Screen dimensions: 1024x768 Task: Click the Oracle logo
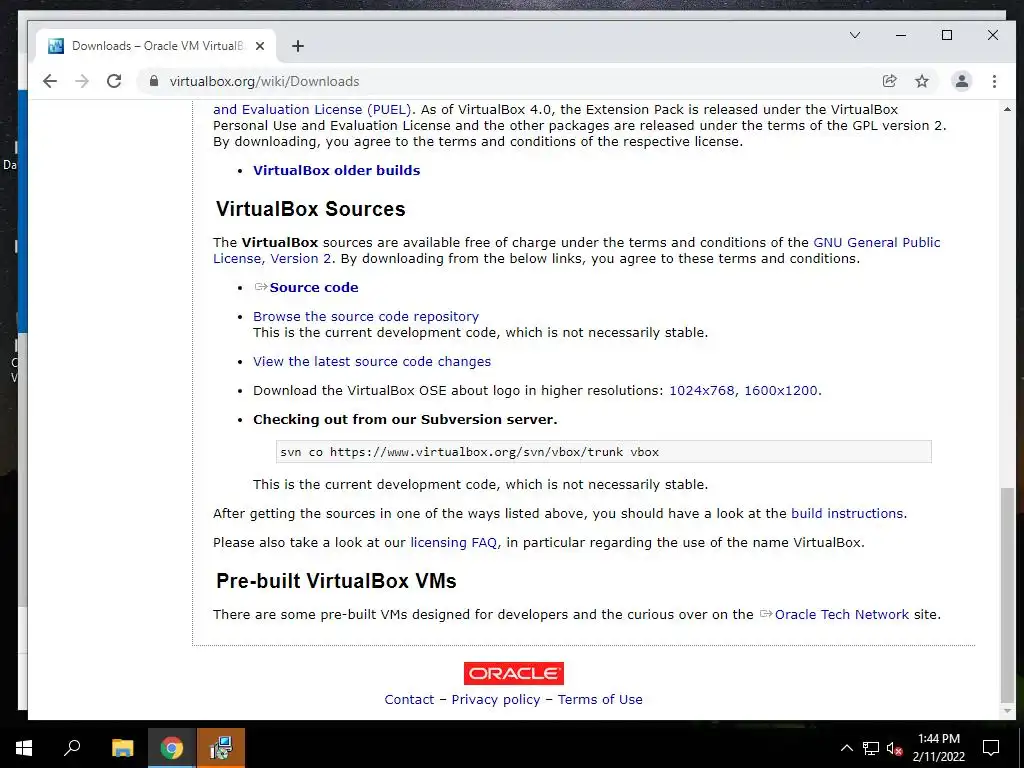tap(514, 673)
